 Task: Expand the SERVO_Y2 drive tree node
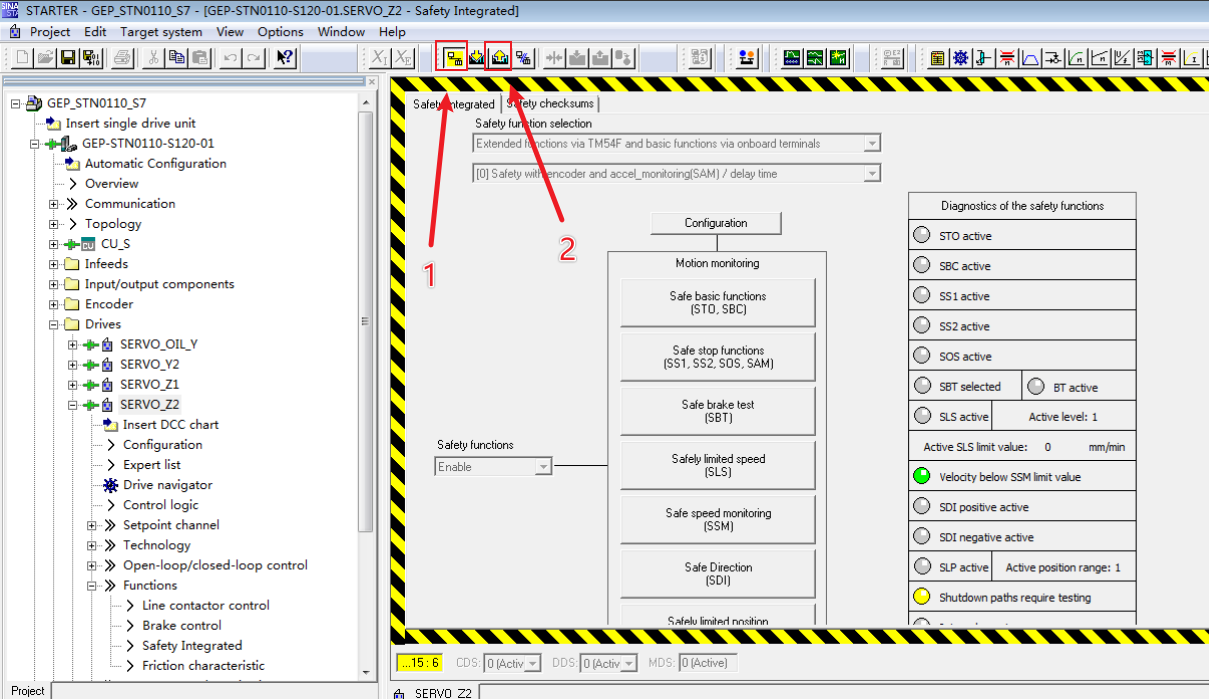click(73, 364)
